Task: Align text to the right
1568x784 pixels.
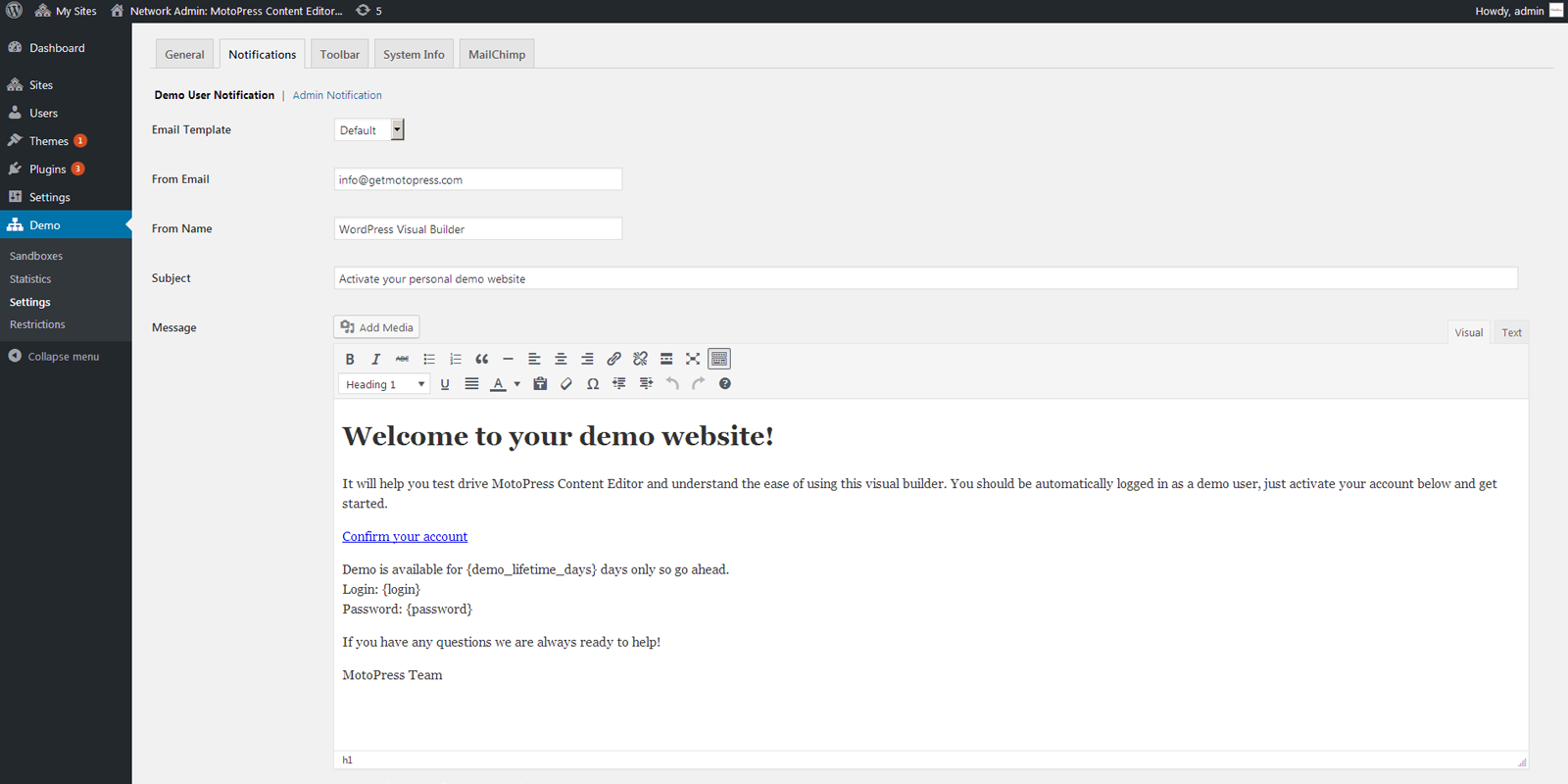Action: pyautogui.click(x=587, y=359)
